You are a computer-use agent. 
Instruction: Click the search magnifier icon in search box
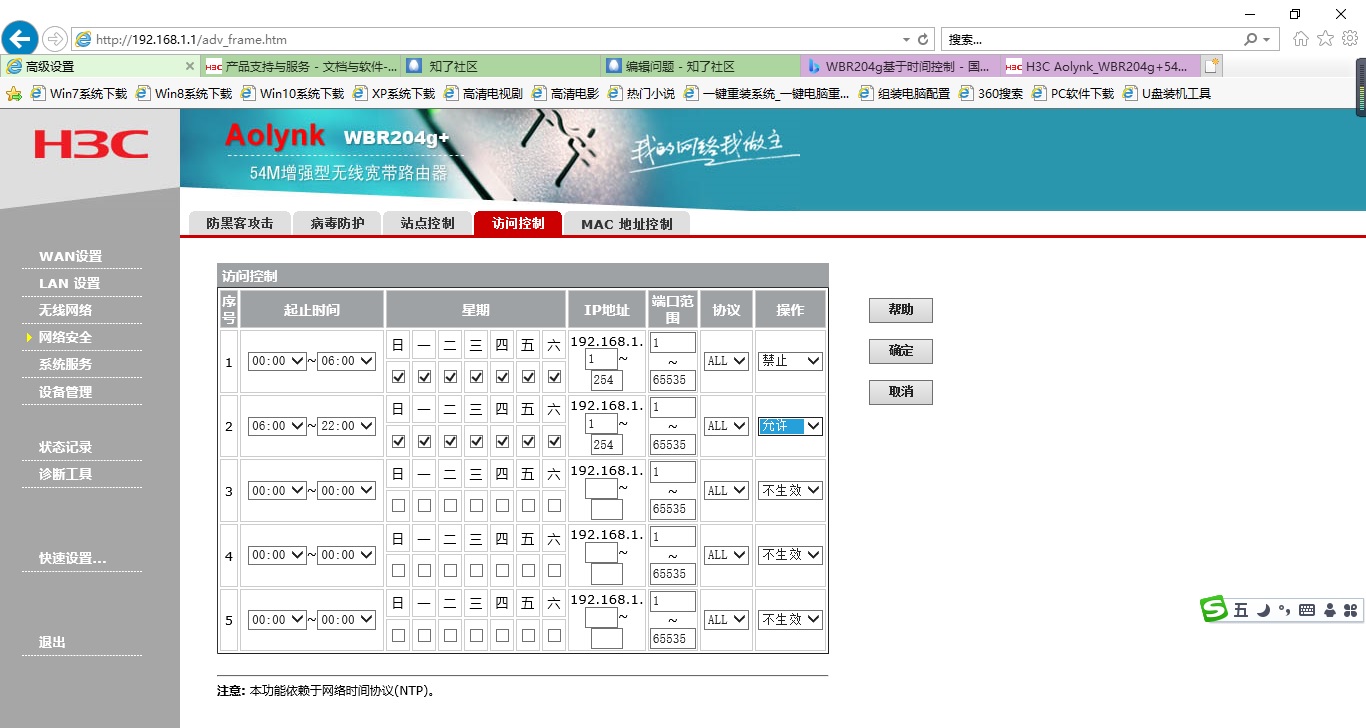pos(1251,40)
